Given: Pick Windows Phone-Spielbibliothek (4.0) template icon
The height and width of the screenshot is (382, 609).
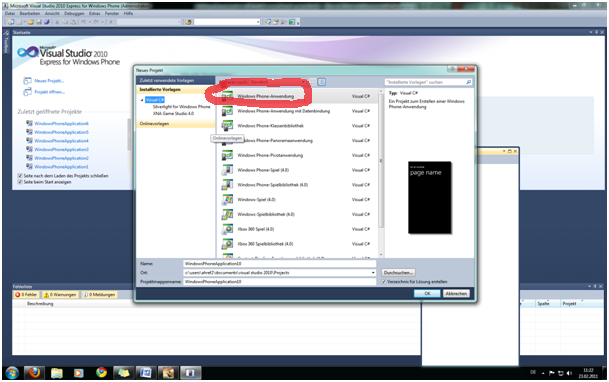Looking at the screenshot, I should coord(227,185).
